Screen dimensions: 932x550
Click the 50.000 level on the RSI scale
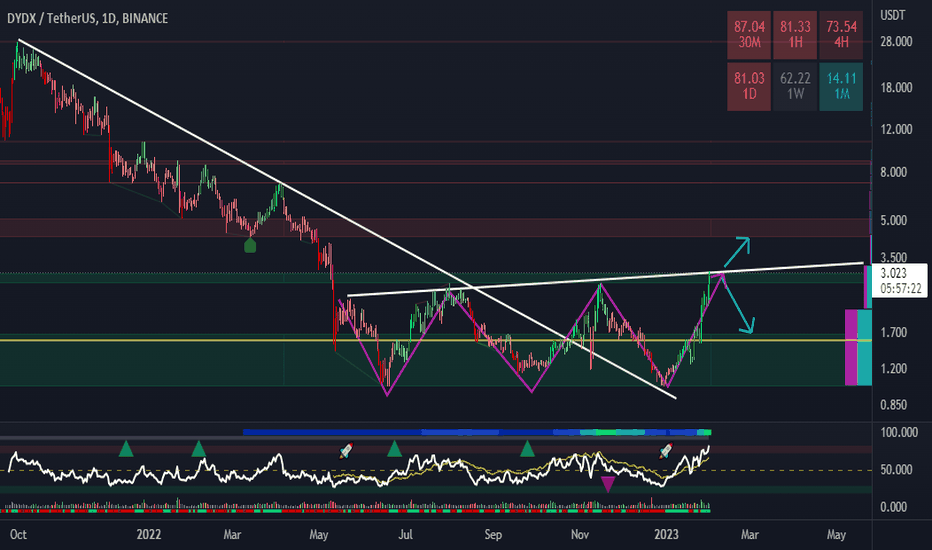pyautogui.click(x=896, y=470)
